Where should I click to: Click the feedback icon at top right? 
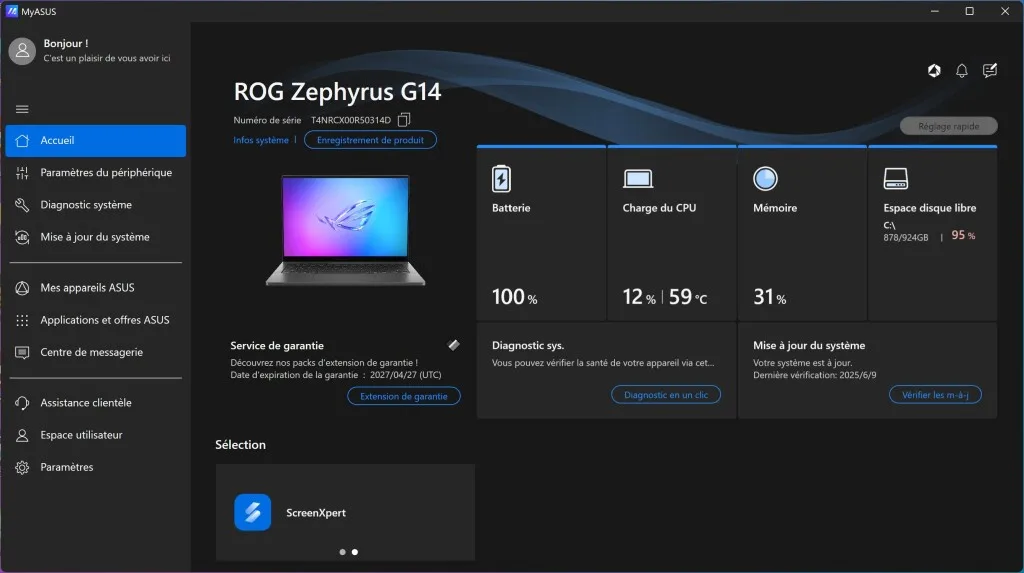[x=989, y=71]
